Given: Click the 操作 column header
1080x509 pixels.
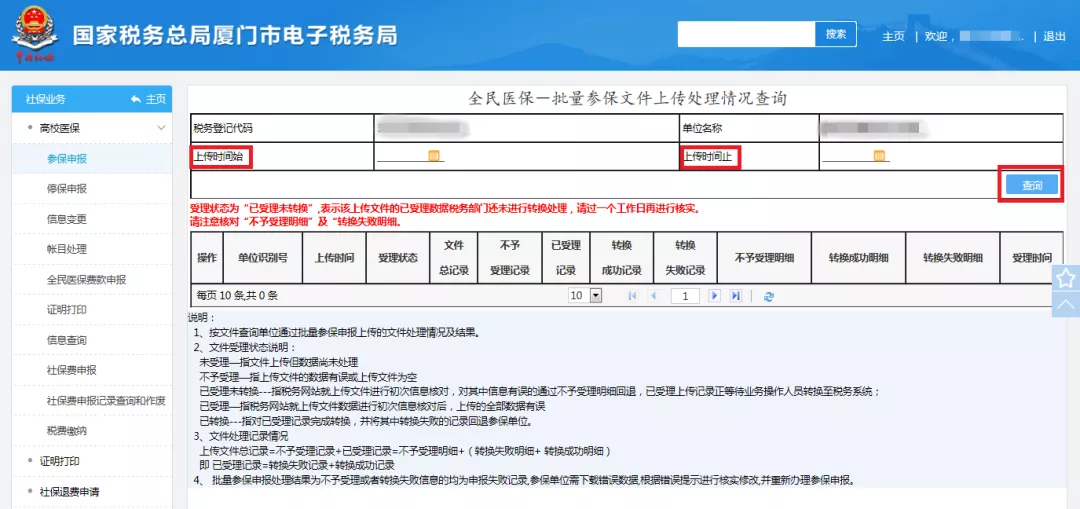Looking at the screenshot, I should (x=207, y=258).
